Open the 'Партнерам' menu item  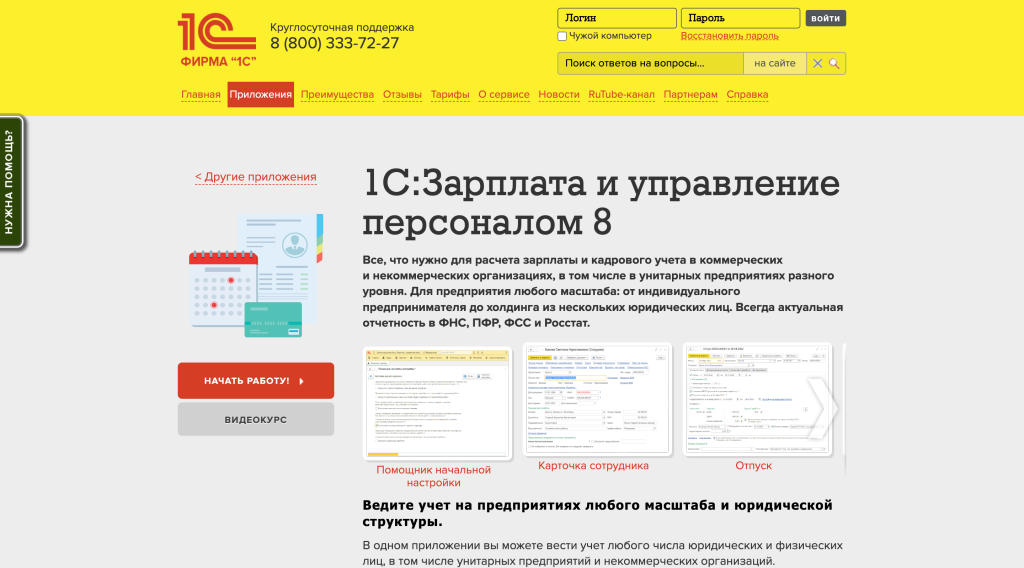click(690, 95)
